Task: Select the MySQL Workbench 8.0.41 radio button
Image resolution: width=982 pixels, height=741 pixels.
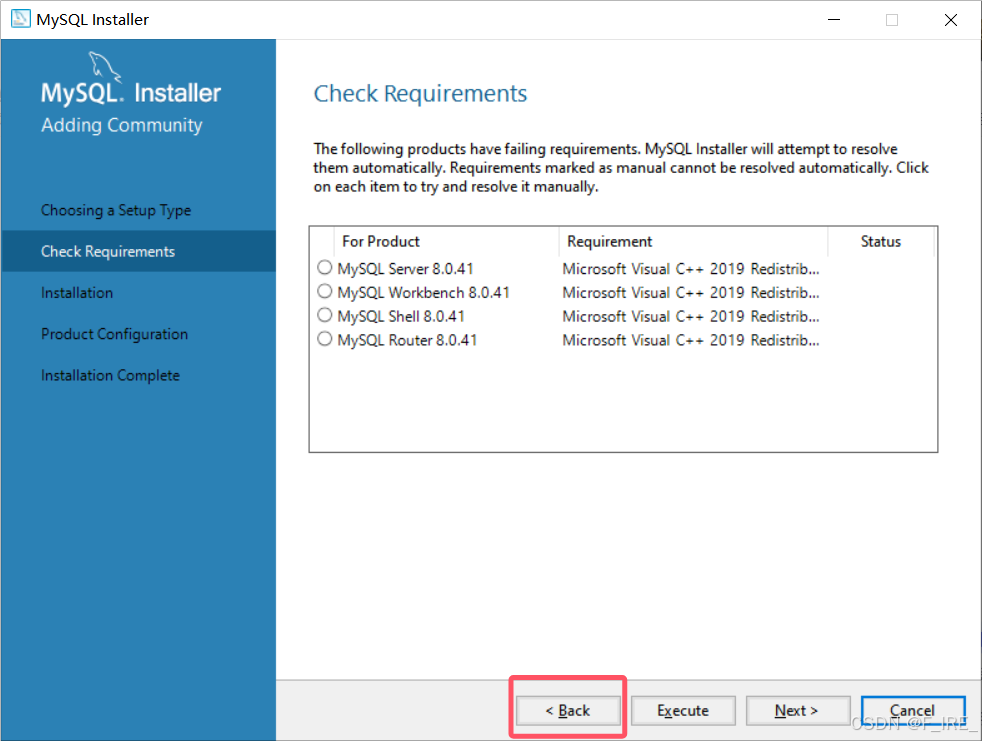Action: point(324,291)
